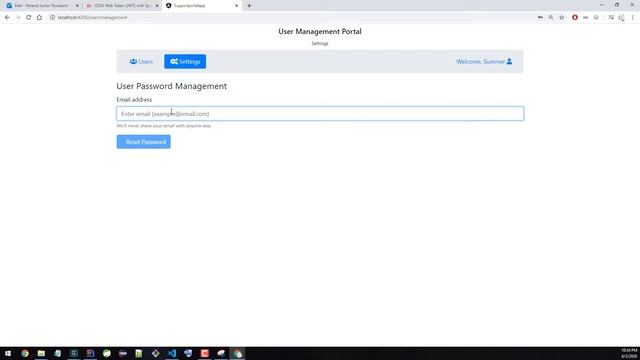Open the Welcome, Summer profile link

tap(484, 62)
